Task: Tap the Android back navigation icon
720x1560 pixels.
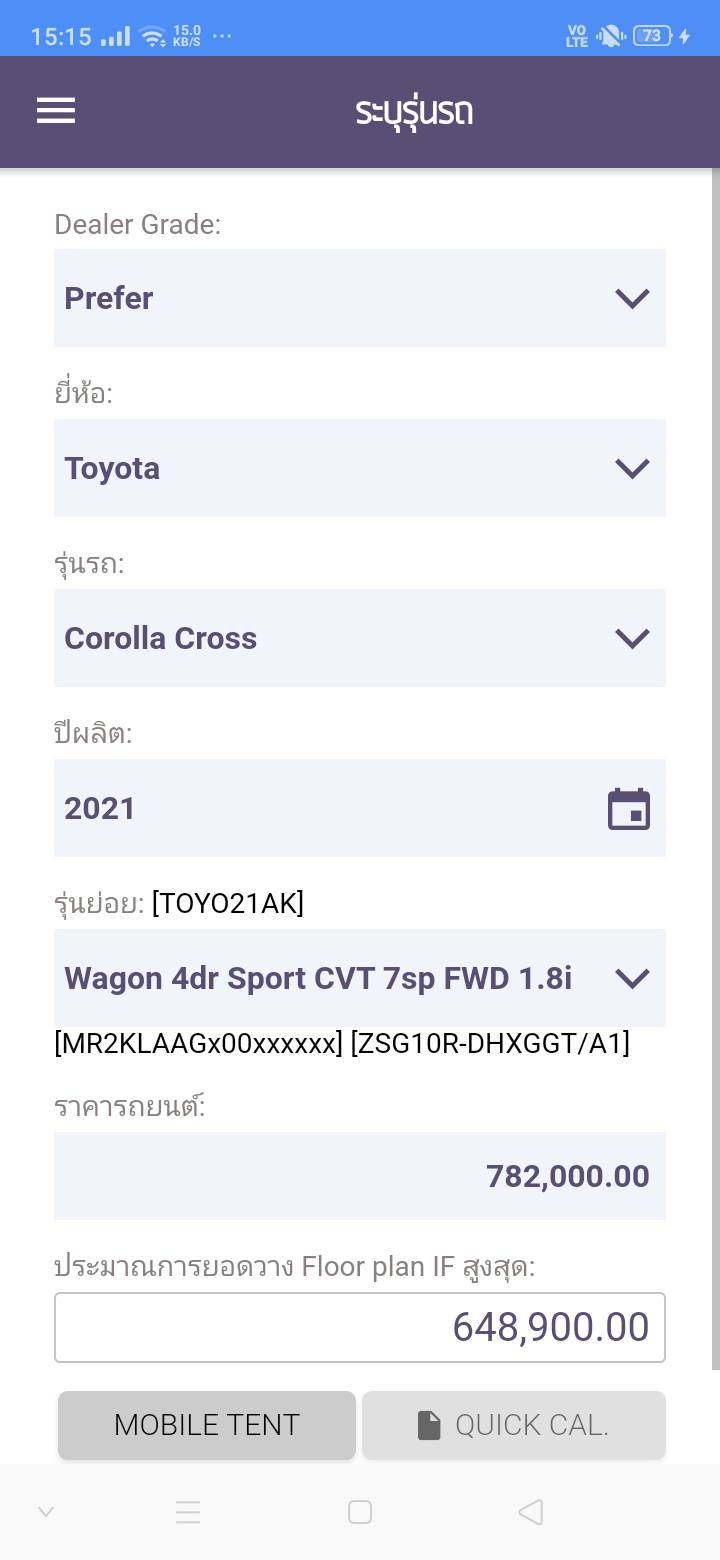Action: pos(531,1512)
